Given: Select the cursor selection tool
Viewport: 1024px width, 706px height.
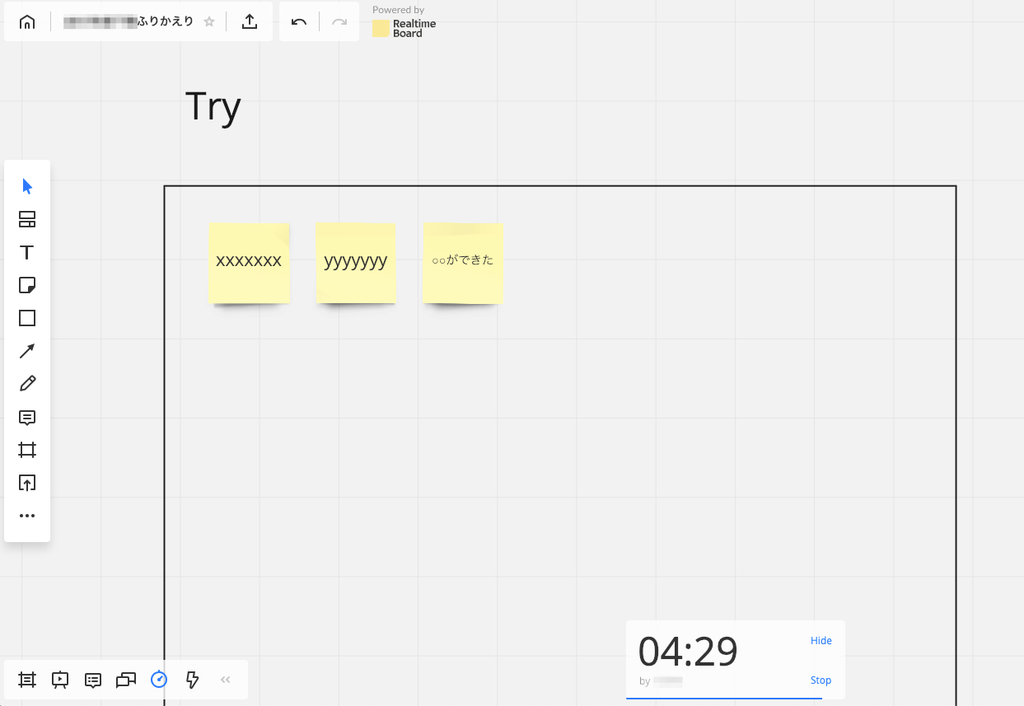Looking at the screenshot, I should 27,187.
